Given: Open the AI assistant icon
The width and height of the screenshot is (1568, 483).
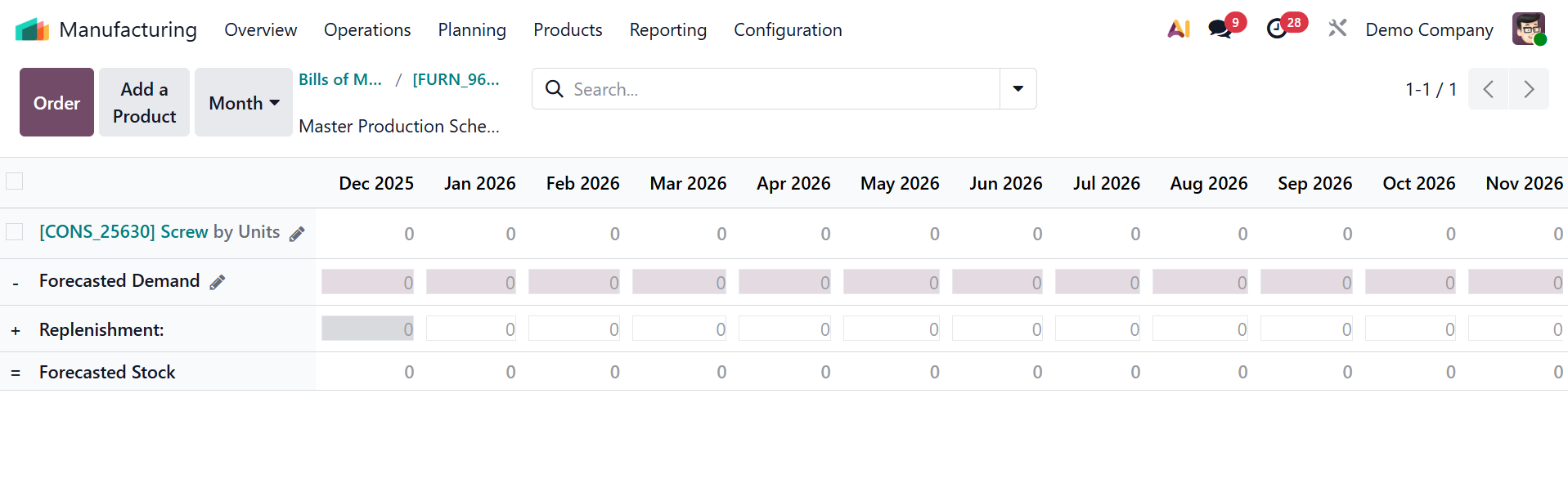Looking at the screenshot, I should tap(1178, 29).
